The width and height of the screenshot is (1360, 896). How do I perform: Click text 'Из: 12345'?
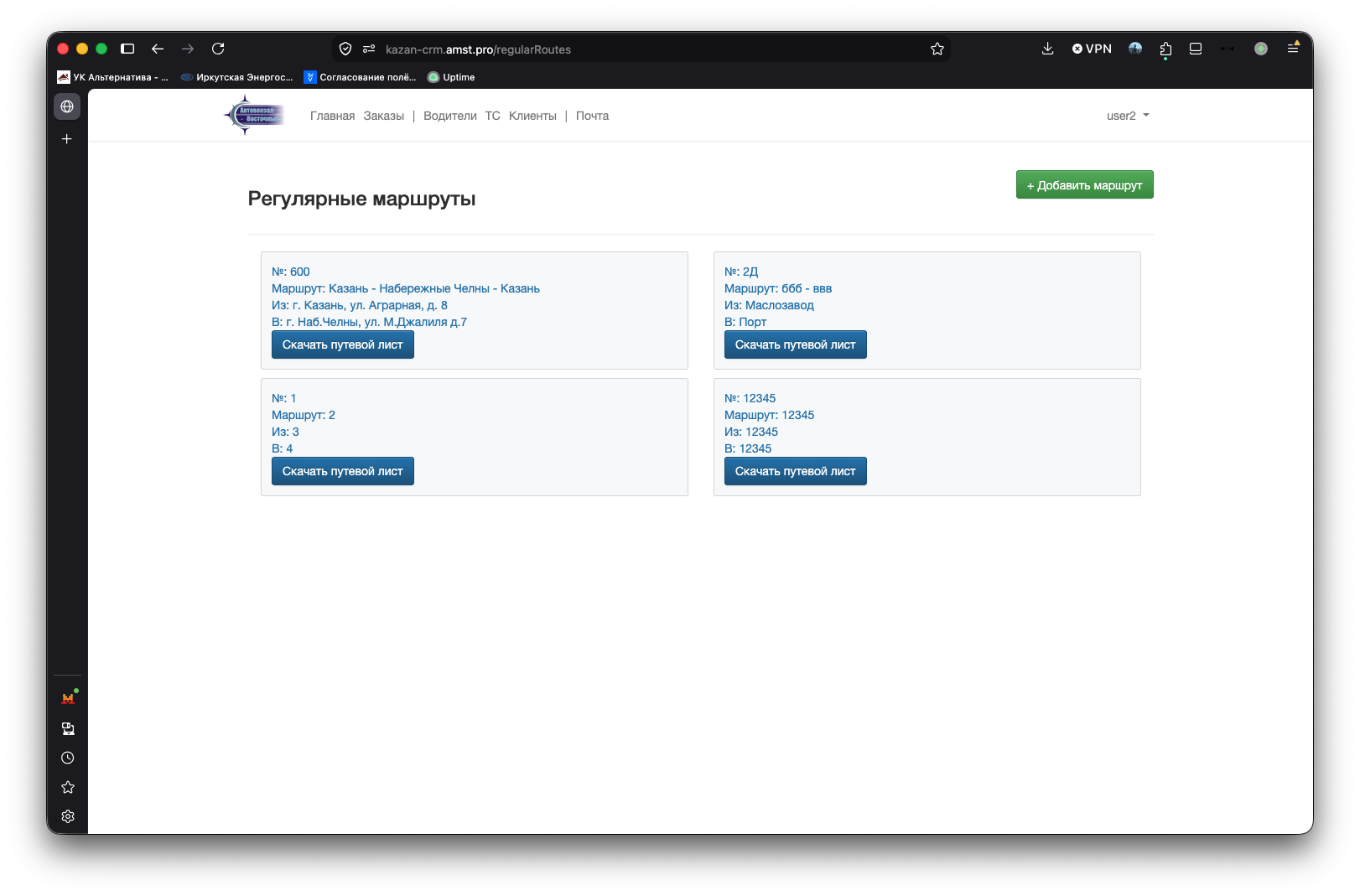click(x=751, y=432)
